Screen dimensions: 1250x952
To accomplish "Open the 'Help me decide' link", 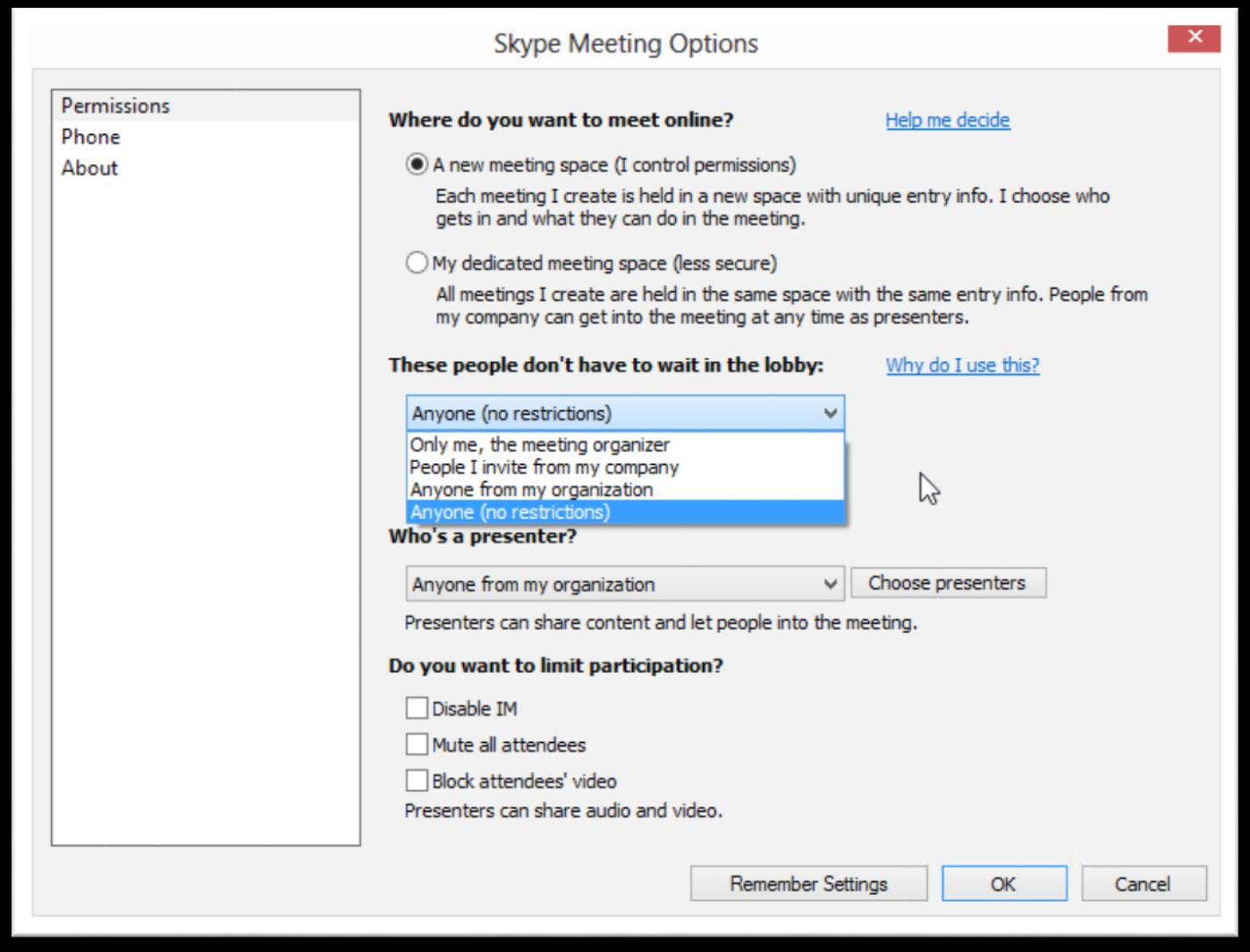I will tap(948, 120).
